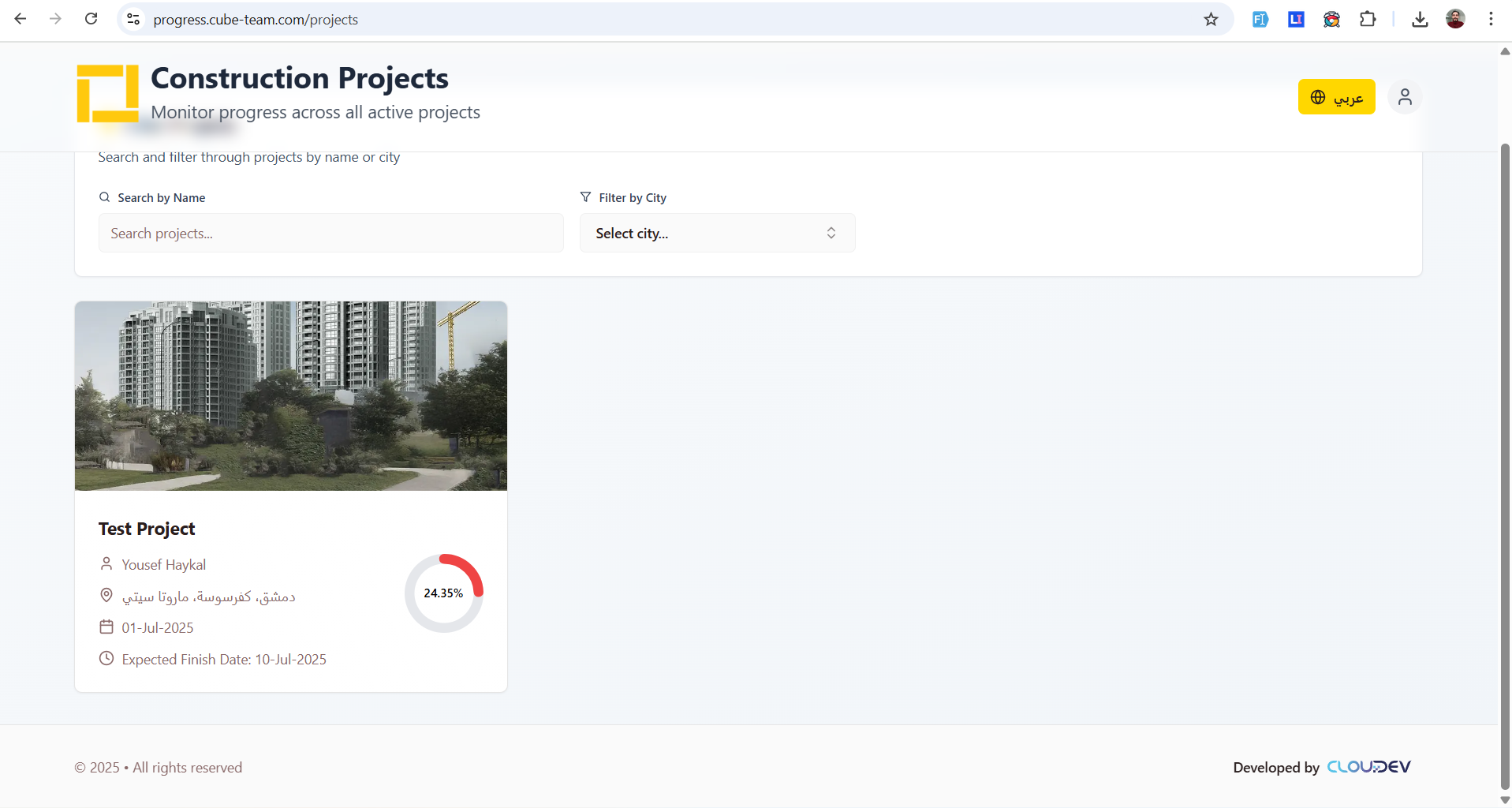The image size is (1512, 808).
Task: Open the user account icon in the top right
Action: click(x=1404, y=96)
